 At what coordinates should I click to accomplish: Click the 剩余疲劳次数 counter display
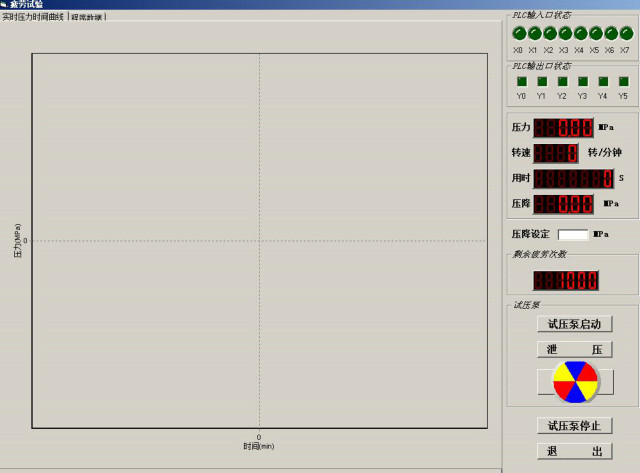(565, 280)
